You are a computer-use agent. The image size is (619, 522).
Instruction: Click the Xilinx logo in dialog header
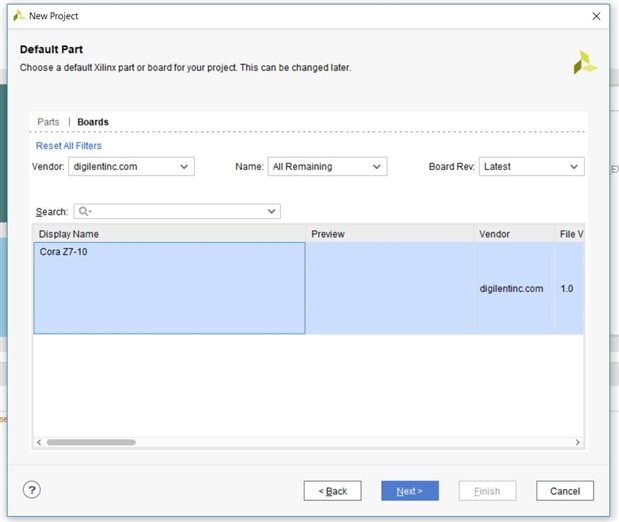coord(584,62)
